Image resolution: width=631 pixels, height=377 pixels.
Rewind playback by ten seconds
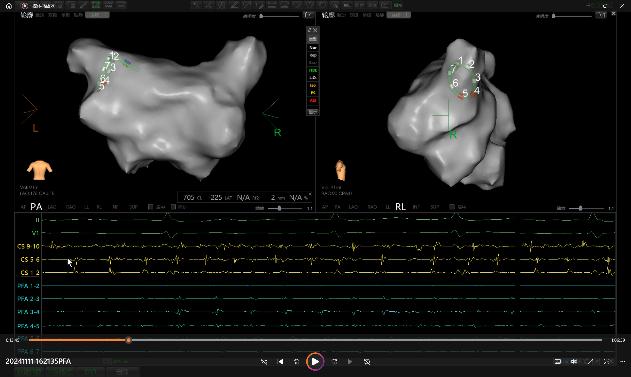(297, 362)
